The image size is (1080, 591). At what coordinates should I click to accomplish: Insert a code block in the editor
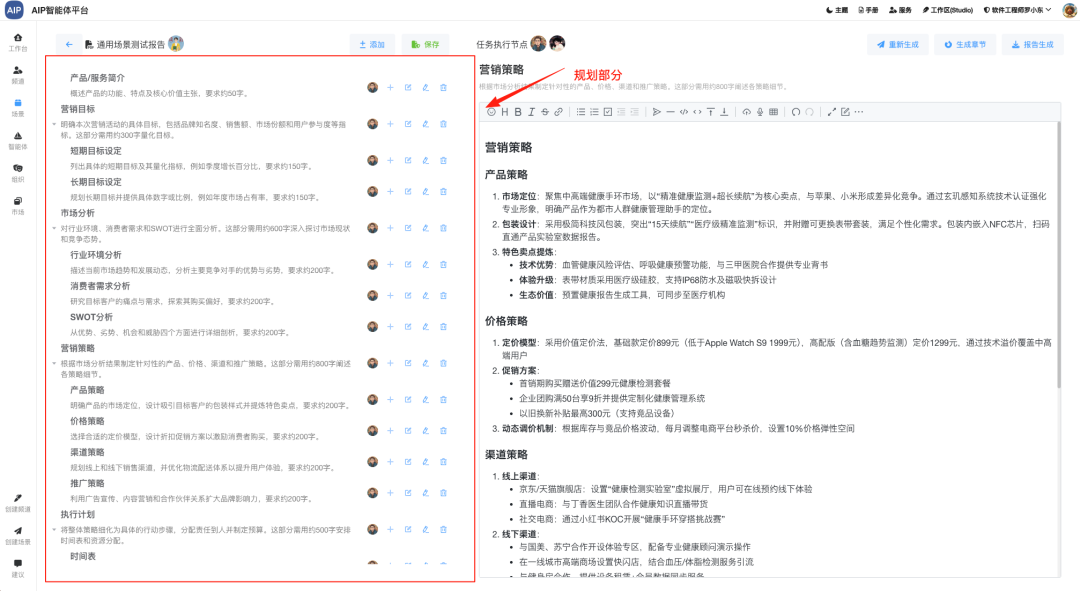(684, 112)
